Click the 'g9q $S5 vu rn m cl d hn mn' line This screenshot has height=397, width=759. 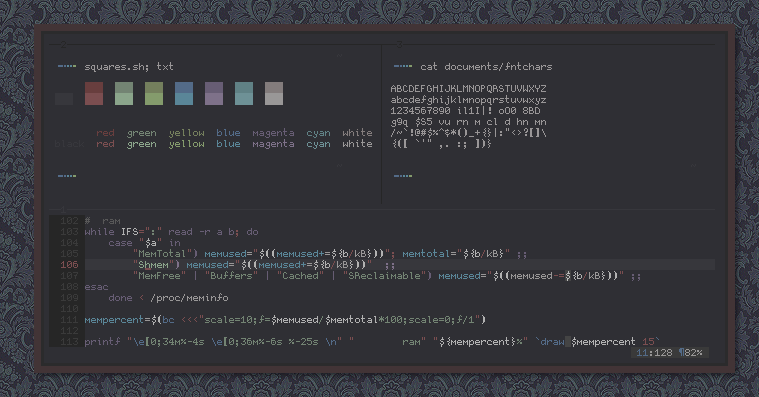pyautogui.click(x=469, y=122)
